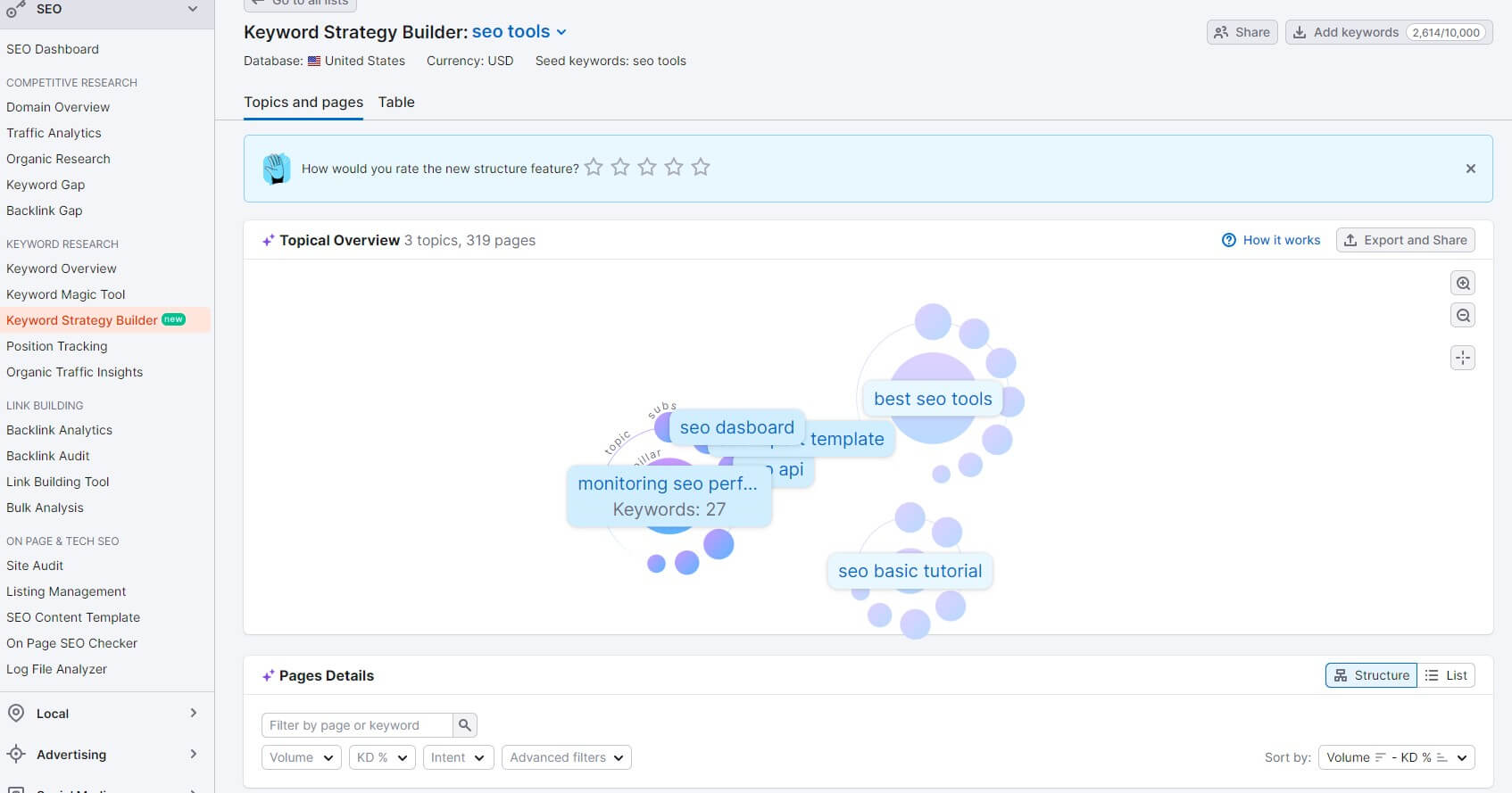The width and height of the screenshot is (1512, 793).
Task: Recenter the topical overview map view
Action: tap(1463, 359)
